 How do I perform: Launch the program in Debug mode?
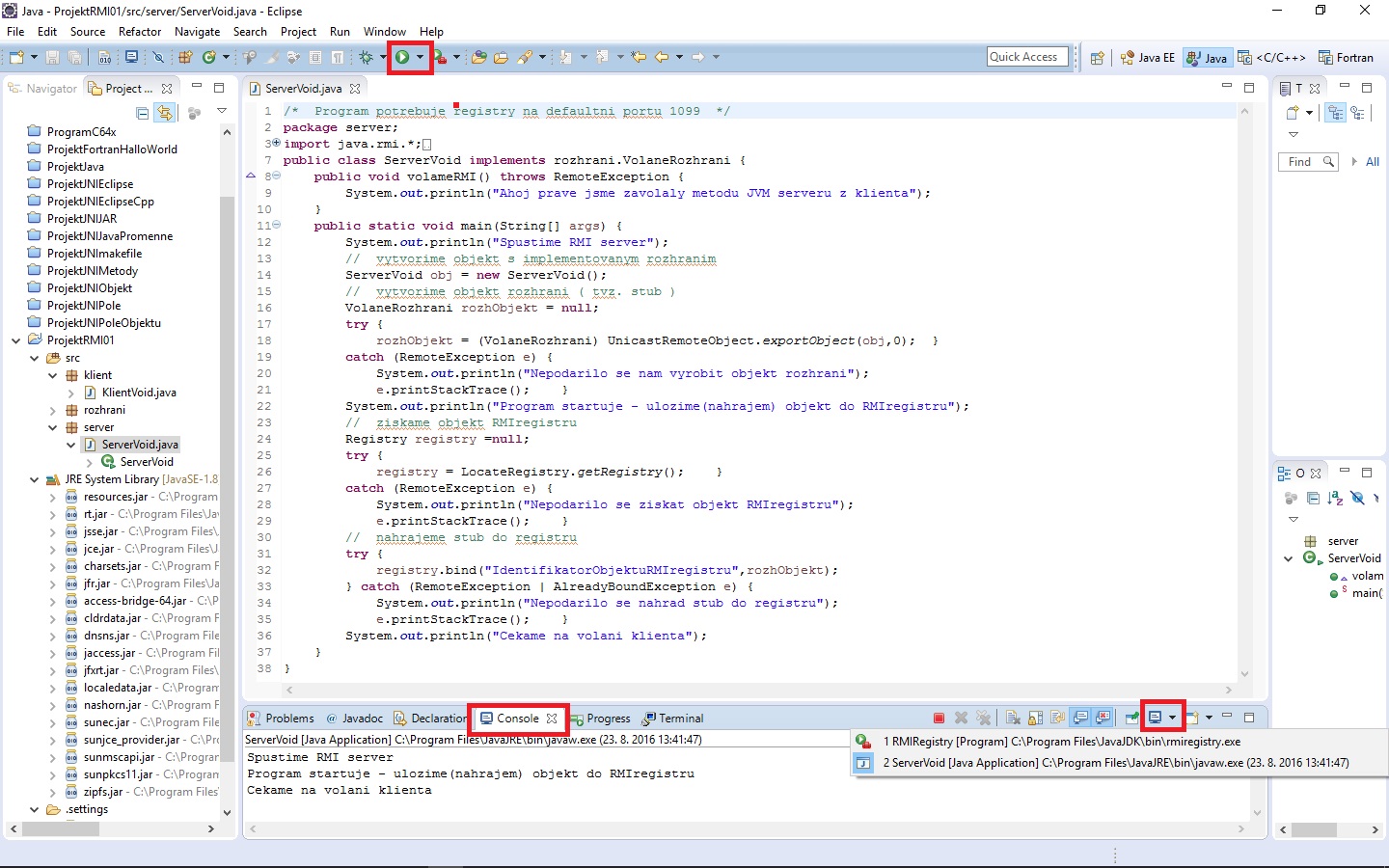(367, 57)
